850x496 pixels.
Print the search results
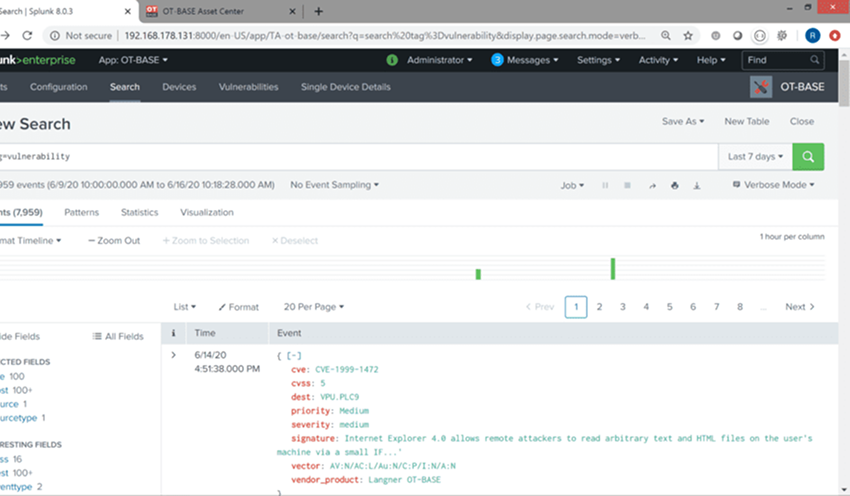click(x=675, y=185)
